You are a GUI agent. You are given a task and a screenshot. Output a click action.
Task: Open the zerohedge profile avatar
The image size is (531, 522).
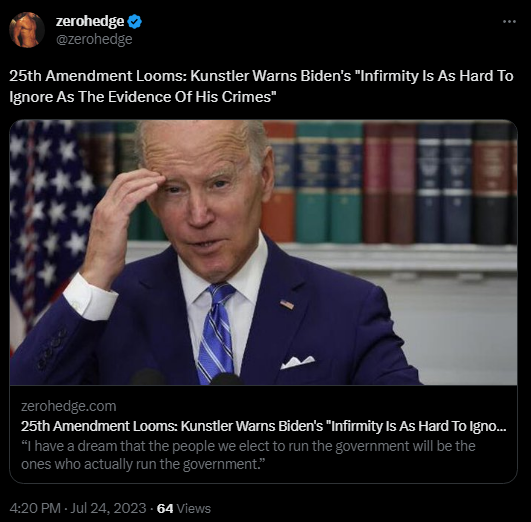pos(27,30)
